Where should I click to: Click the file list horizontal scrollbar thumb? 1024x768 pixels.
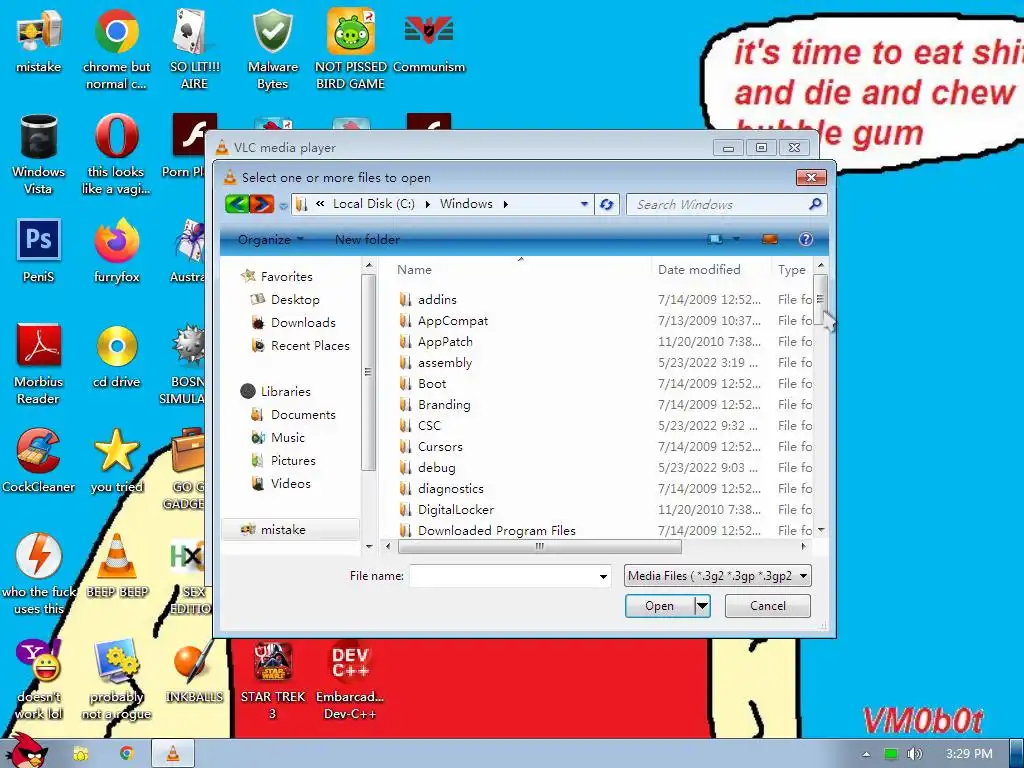(539, 547)
